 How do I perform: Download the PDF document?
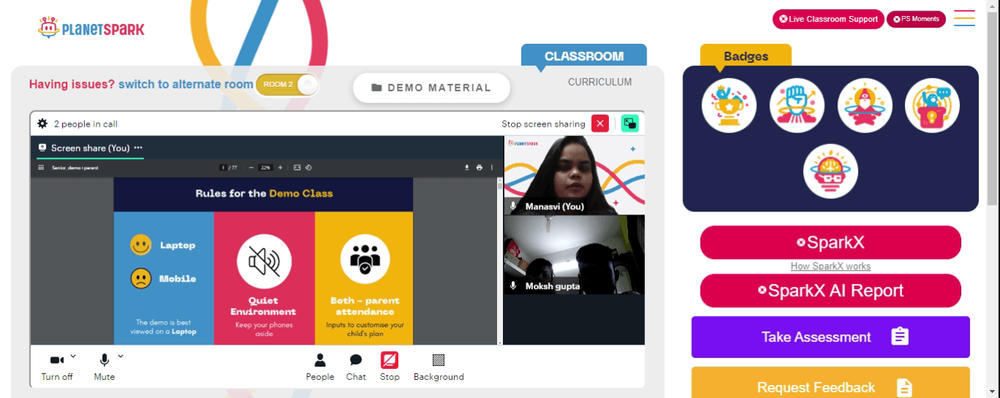(x=467, y=168)
